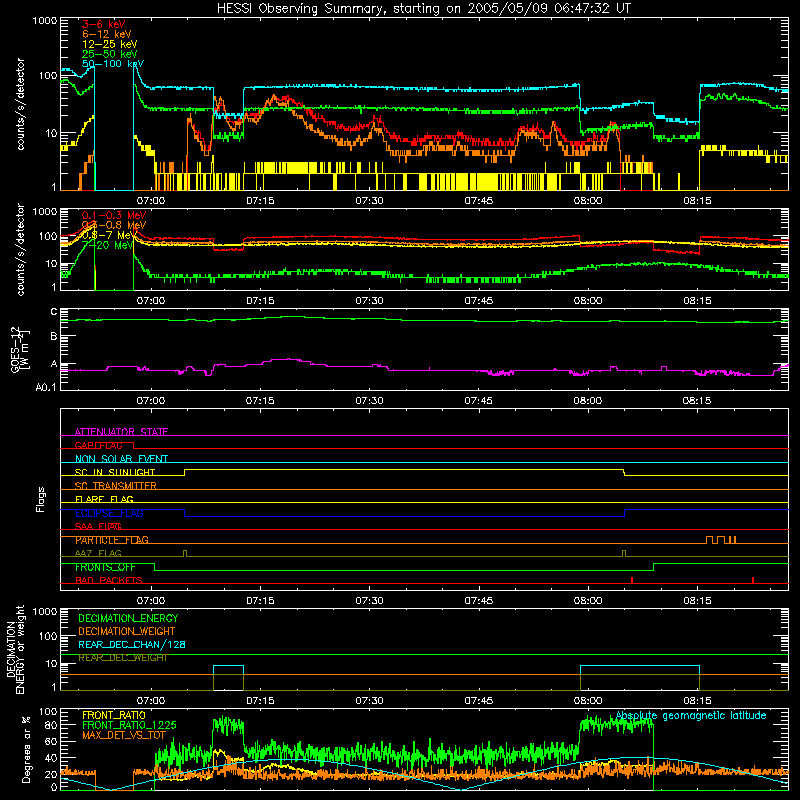Click the 07:30 tick under the top panel
The width and height of the screenshot is (800, 800).
click(369, 201)
